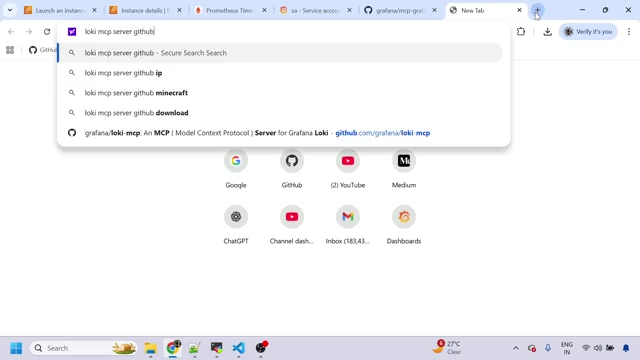
Task: Open the grafana/loki-mcp GitHub suggestion
Action: (x=280, y=133)
